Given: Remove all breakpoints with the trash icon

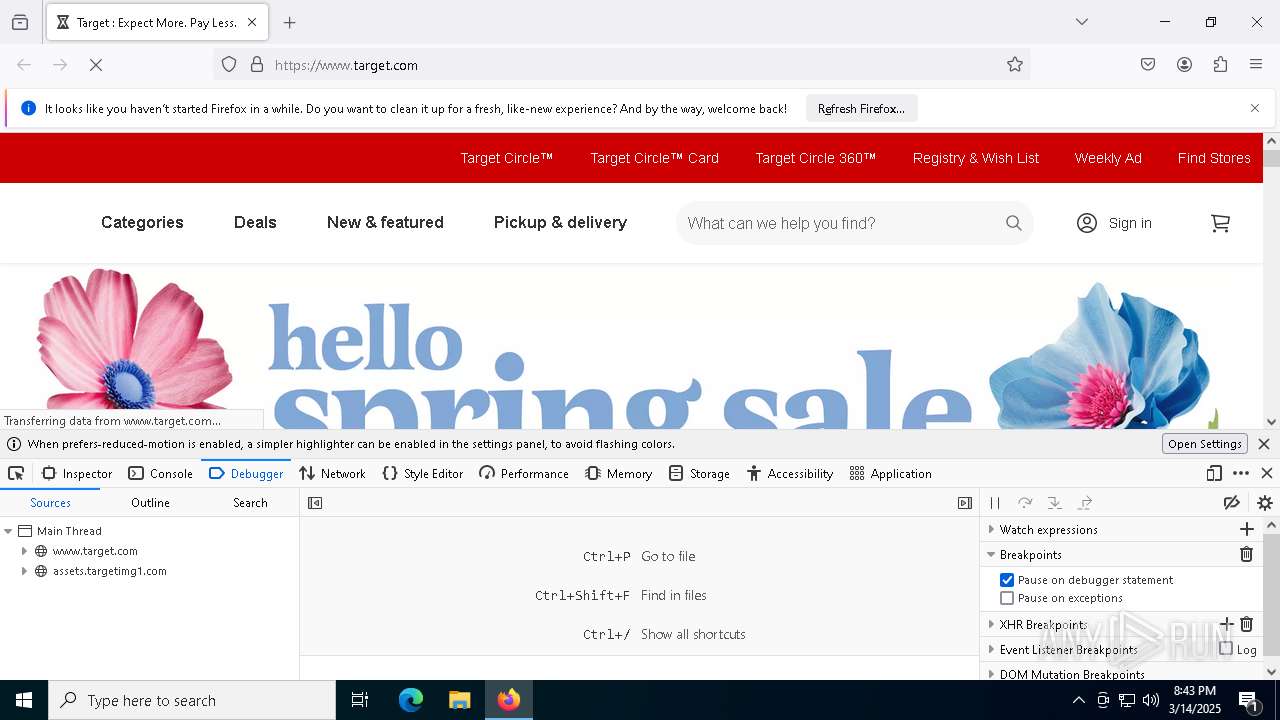Looking at the screenshot, I should 1247,554.
